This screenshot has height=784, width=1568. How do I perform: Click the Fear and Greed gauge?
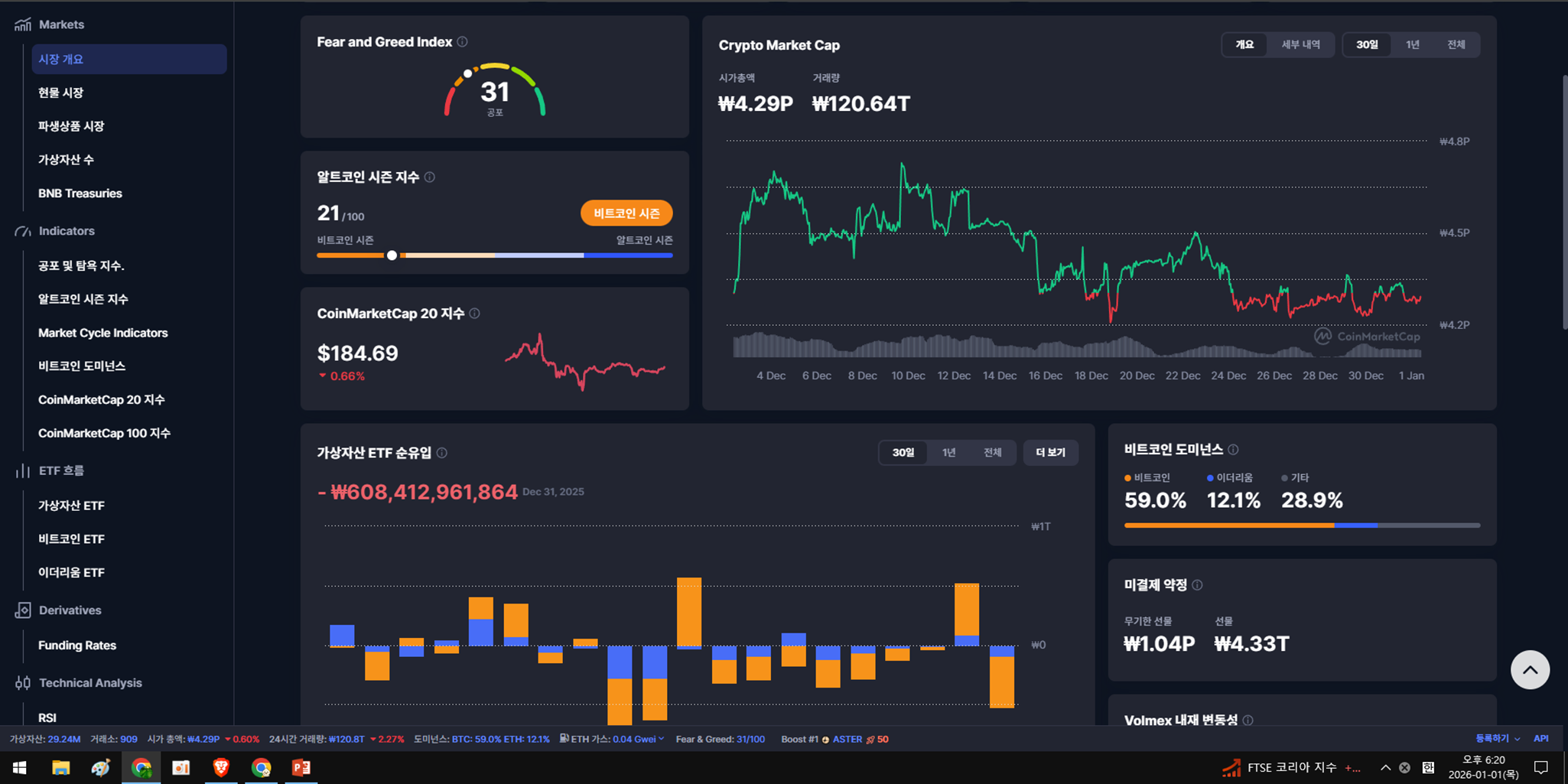click(x=495, y=90)
